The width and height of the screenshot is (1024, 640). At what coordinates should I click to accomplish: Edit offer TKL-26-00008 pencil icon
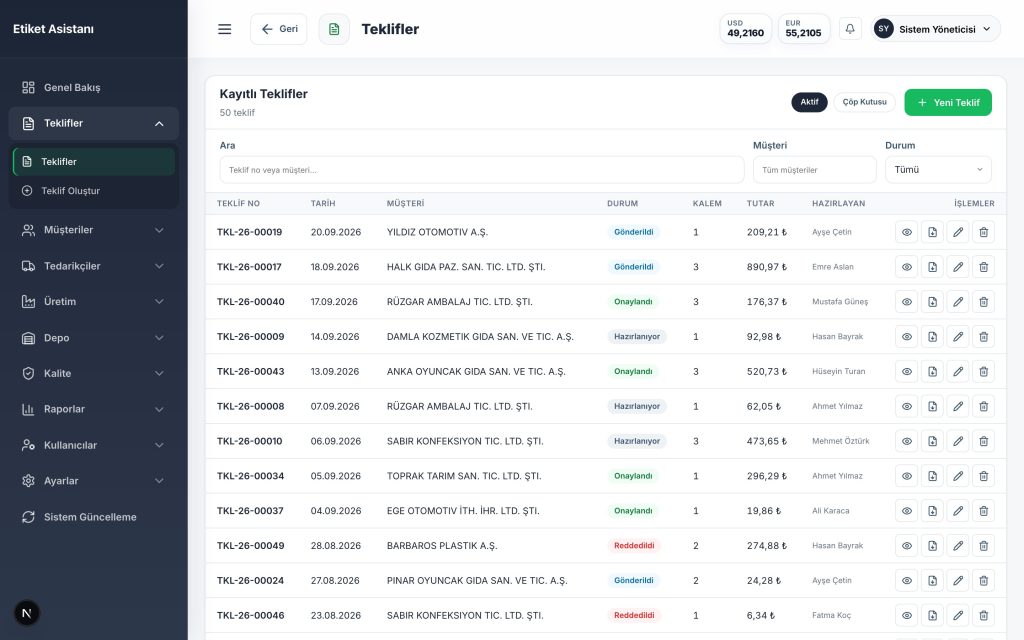[957, 406]
